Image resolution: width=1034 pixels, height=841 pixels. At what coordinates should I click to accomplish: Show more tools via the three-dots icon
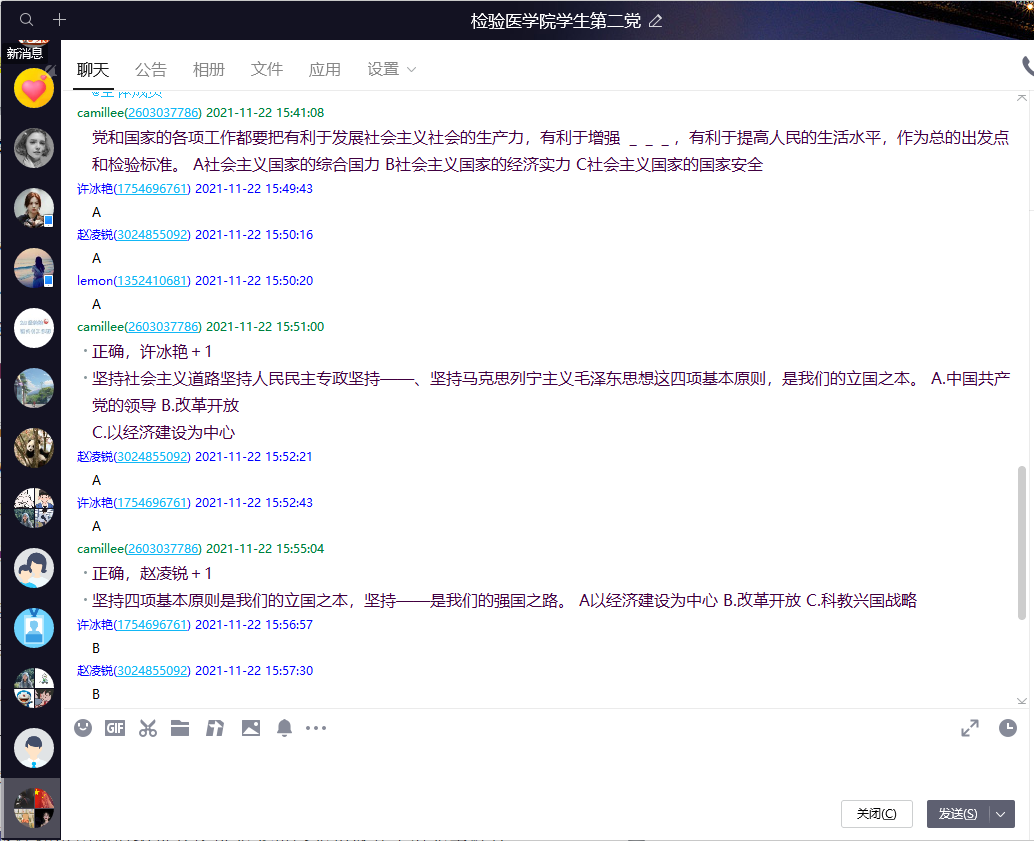(x=316, y=728)
